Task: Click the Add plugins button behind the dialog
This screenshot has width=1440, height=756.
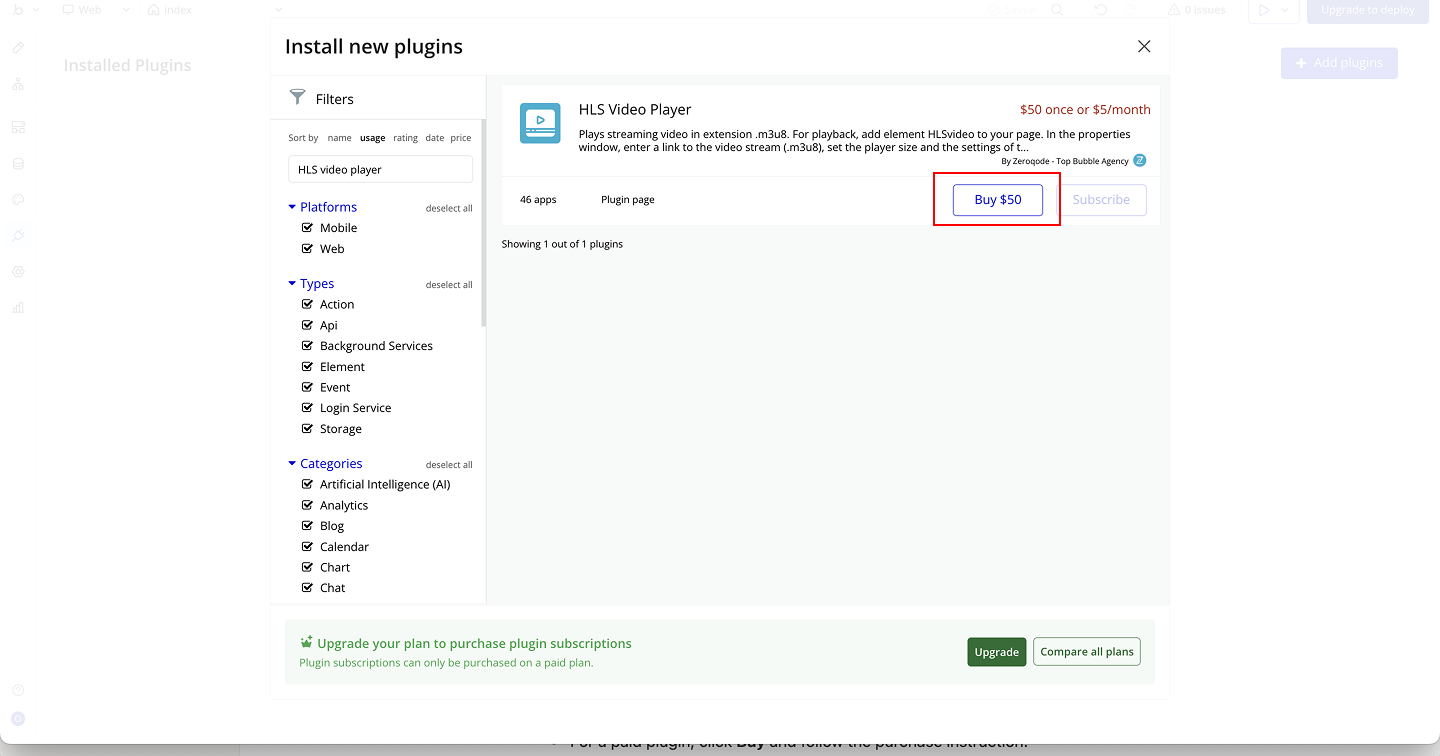Action: (x=1339, y=63)
